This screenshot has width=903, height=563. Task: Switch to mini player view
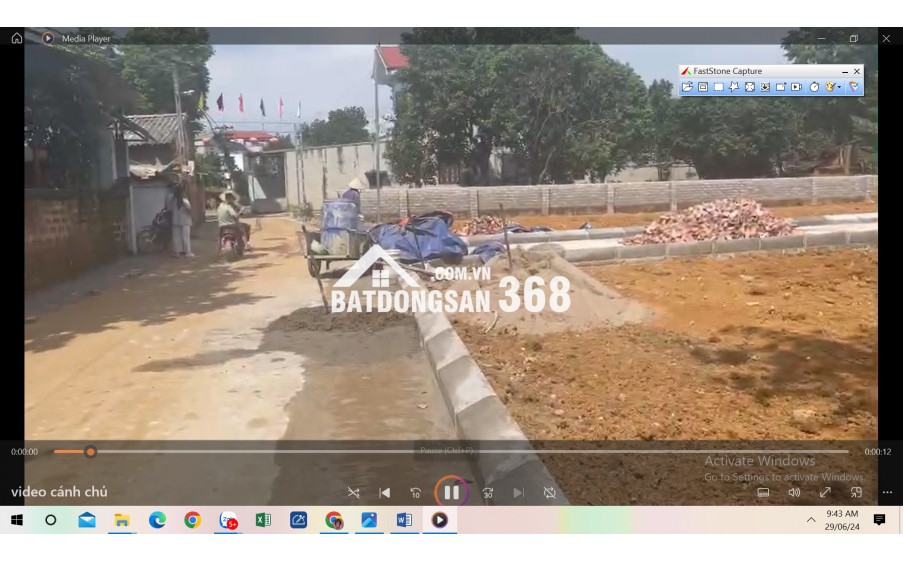pos(856,492)
